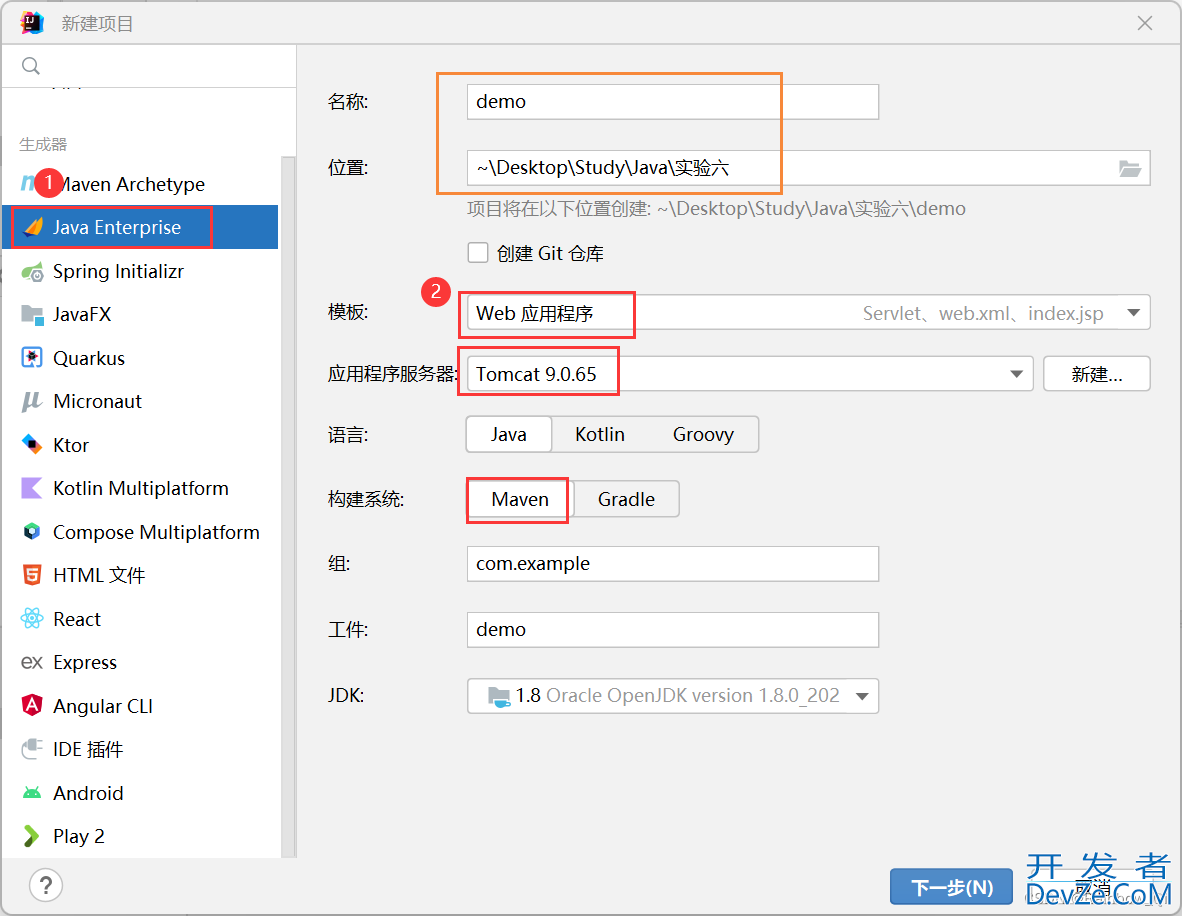The width and height of the screenshot is (1182, 916).
Task: Click the group field com.example
Action: click(x=672, y=564)
